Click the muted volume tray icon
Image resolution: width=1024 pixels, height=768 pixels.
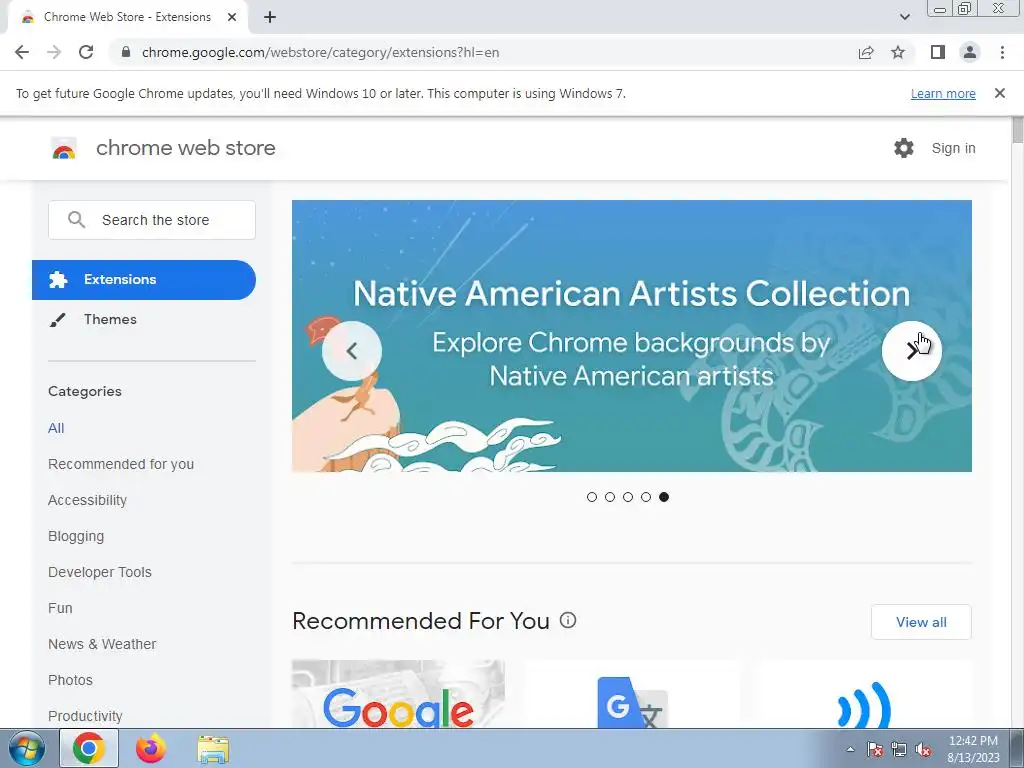(x=923, y=749)
